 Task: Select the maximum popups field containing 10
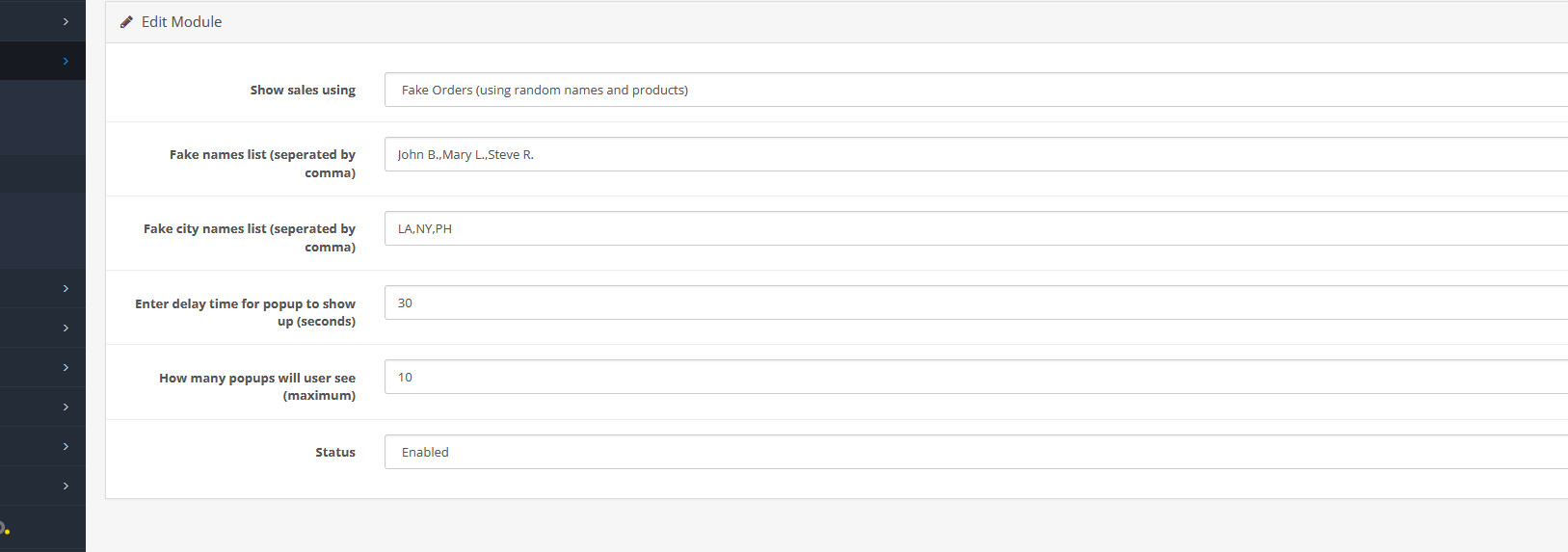pyautogui.click(x=976, y=377)
